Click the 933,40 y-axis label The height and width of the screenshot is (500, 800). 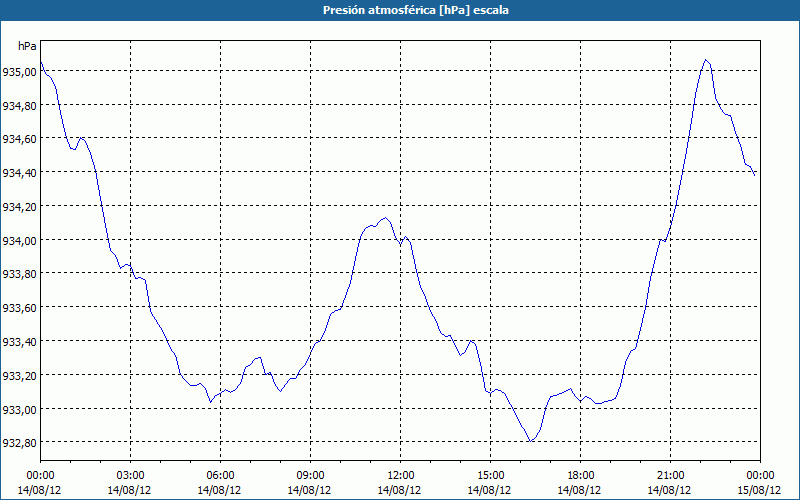19,342
